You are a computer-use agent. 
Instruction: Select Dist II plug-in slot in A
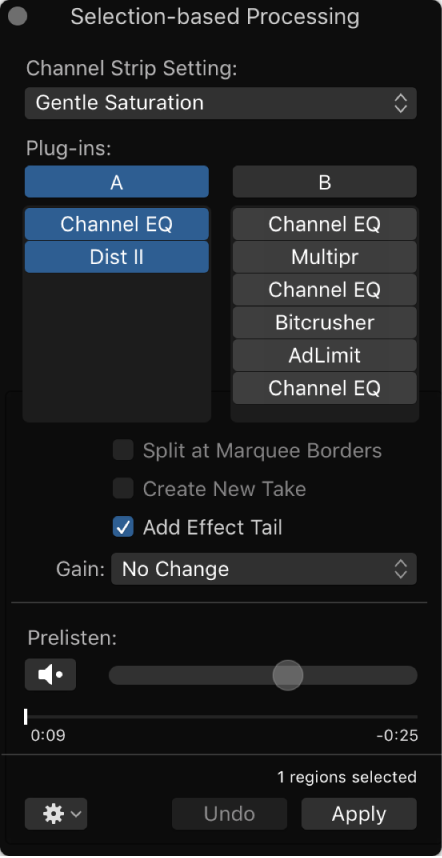click(117, 257)
